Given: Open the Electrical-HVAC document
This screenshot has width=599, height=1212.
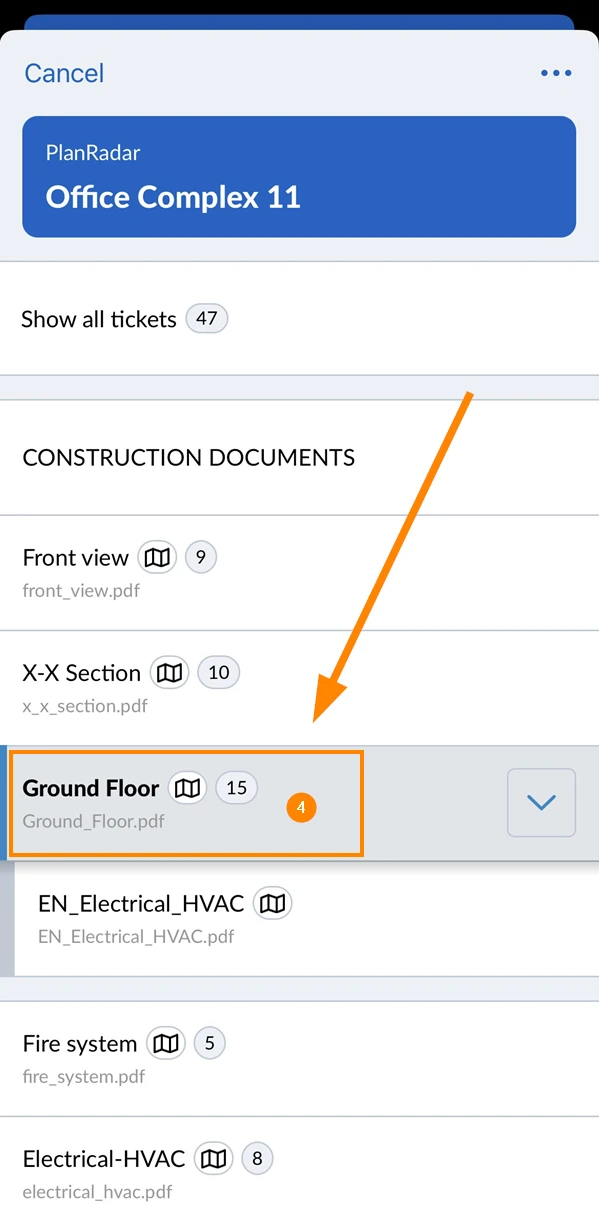Looking at the screenshot, I should (x=299, y=1165).
